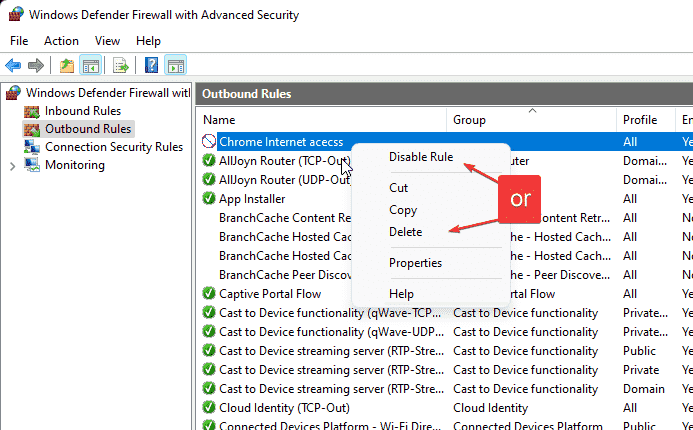This screenshot has height=430, width=693.
Task: Click green check icon beside App Installer
Action: (208, 198)
